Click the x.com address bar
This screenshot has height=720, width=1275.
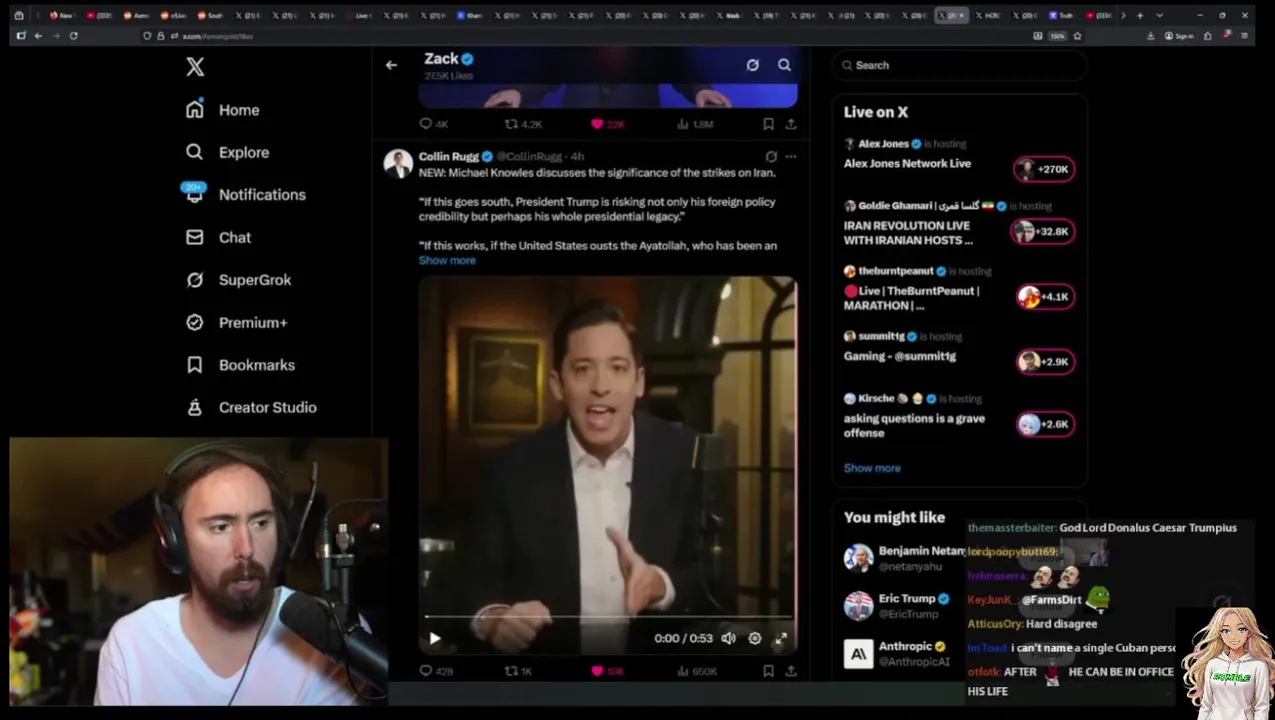click(x=590, y=35)
